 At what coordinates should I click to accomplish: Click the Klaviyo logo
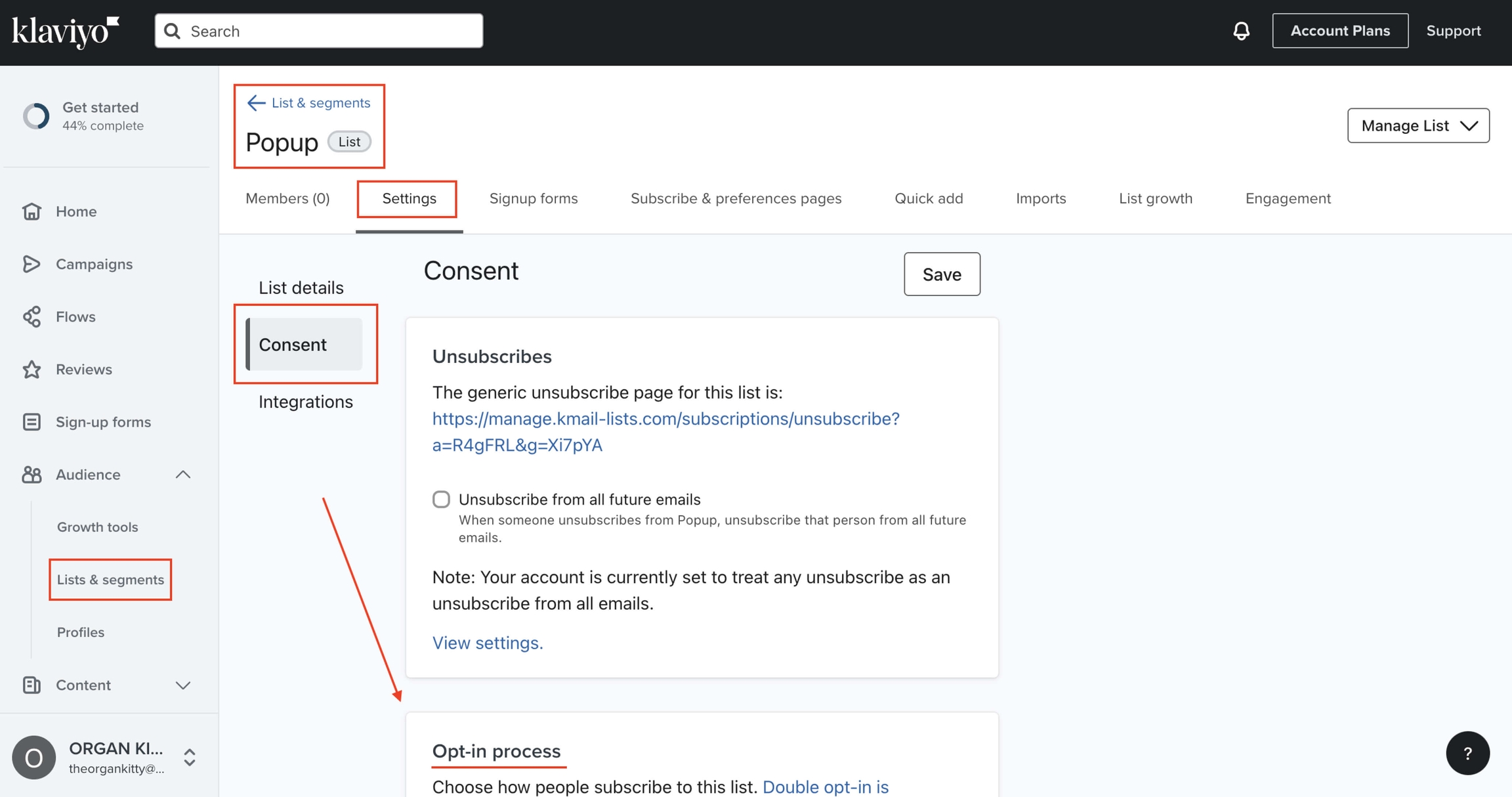(x=64, y=29)
